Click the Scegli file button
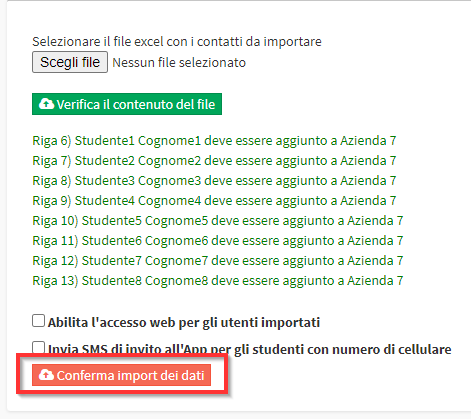This screenshot has width=471, height=419. pyautogui.click(x=70, y=62)
